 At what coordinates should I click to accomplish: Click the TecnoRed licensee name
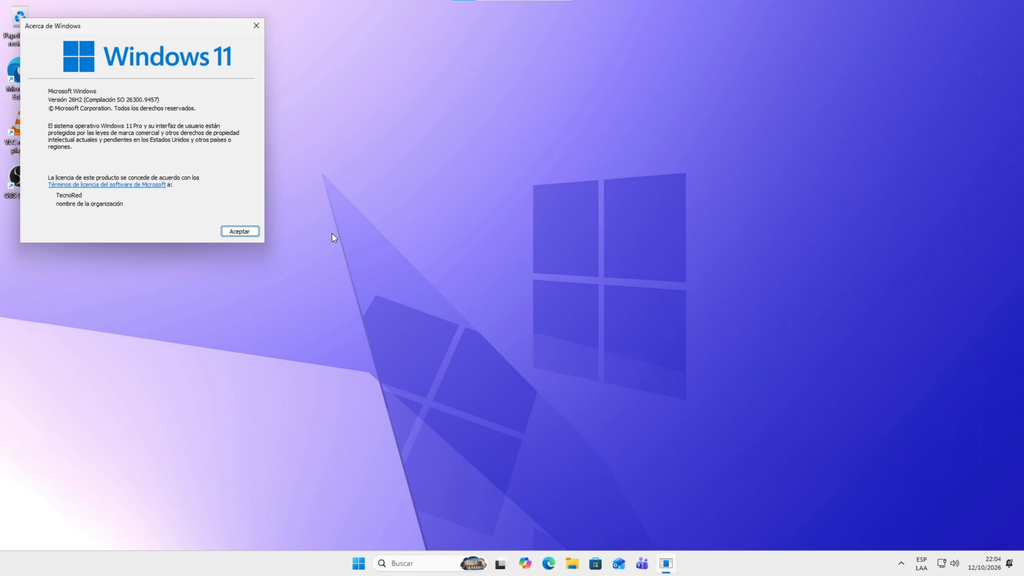click(69, 195)
